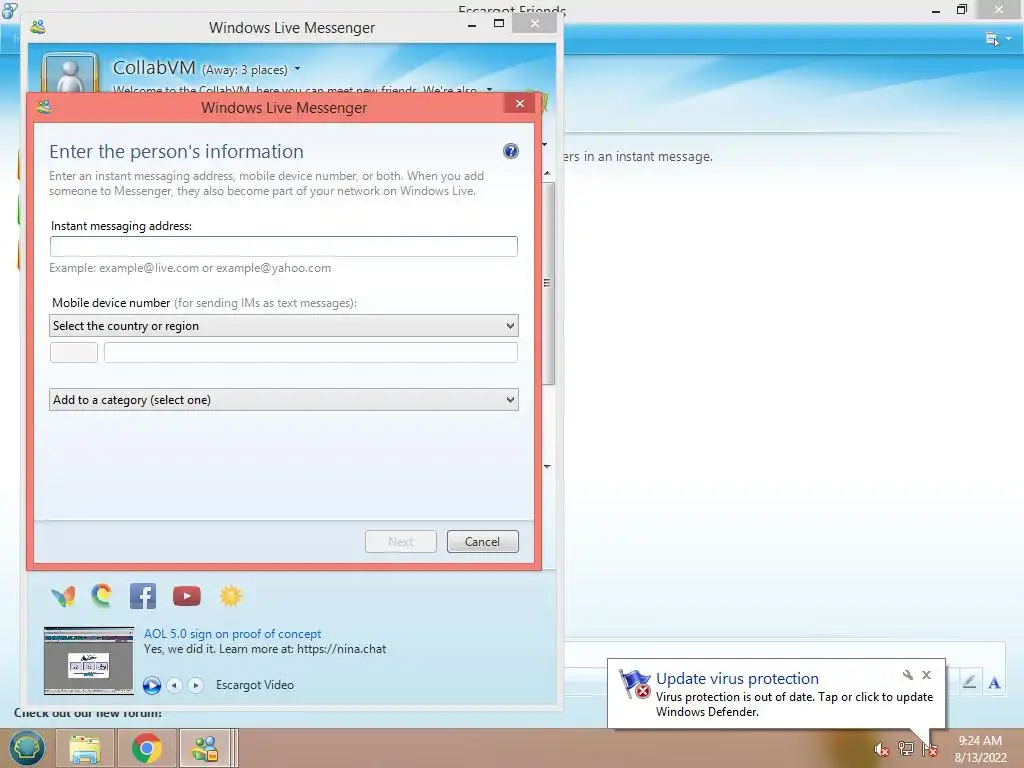Click the Update virus protection notification title
Viewport: 1024px width, 768px height.
[737, 679]
